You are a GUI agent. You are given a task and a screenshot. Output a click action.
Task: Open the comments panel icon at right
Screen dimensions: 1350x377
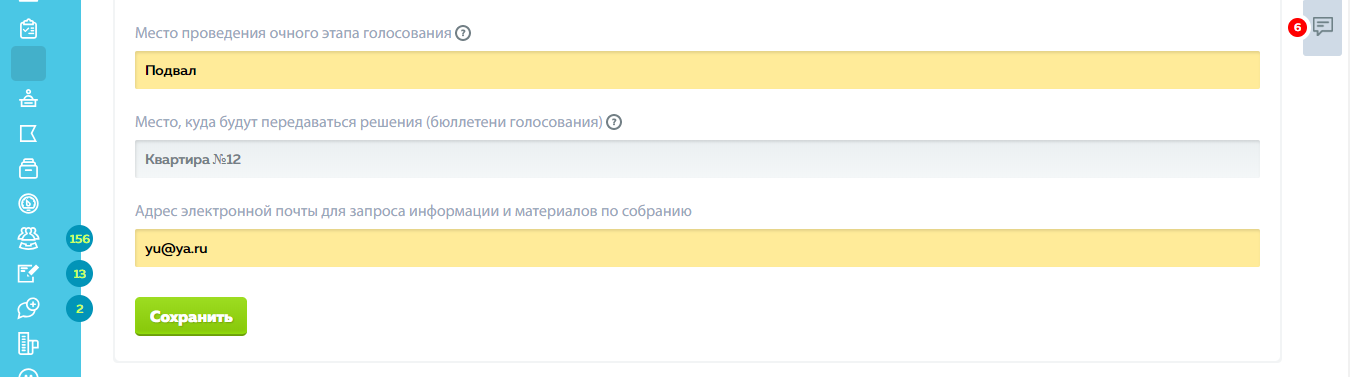pyautogui.click(x=1323, y=27)
